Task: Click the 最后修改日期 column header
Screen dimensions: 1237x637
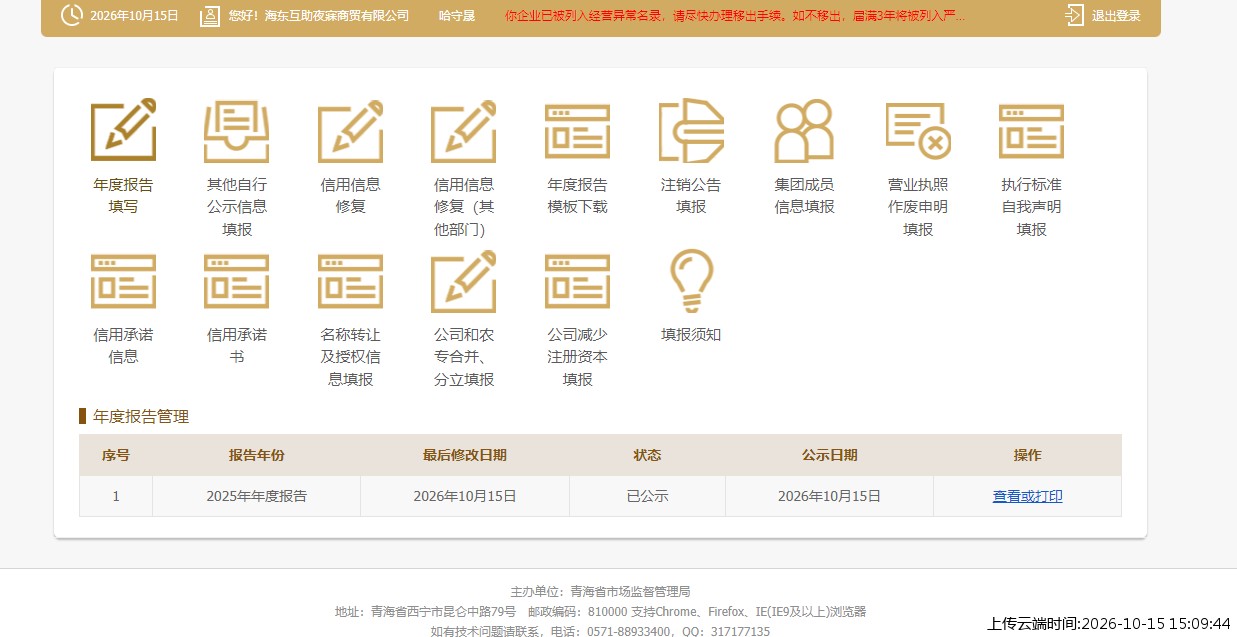Action: coord(465,455)
